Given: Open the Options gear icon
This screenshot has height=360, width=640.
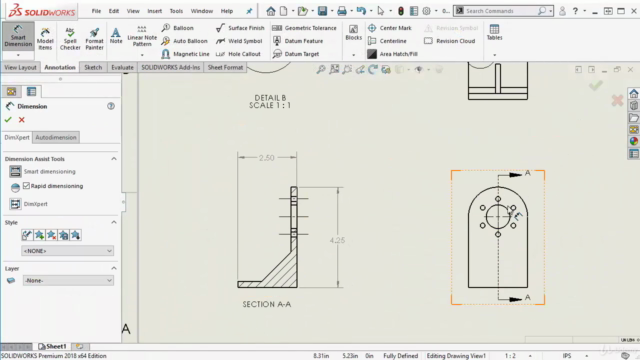Looking at the screenshot, I should [x=427, y=11].
